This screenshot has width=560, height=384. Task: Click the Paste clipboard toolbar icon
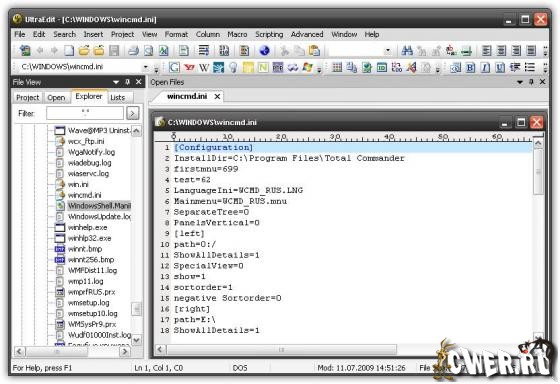314,51
